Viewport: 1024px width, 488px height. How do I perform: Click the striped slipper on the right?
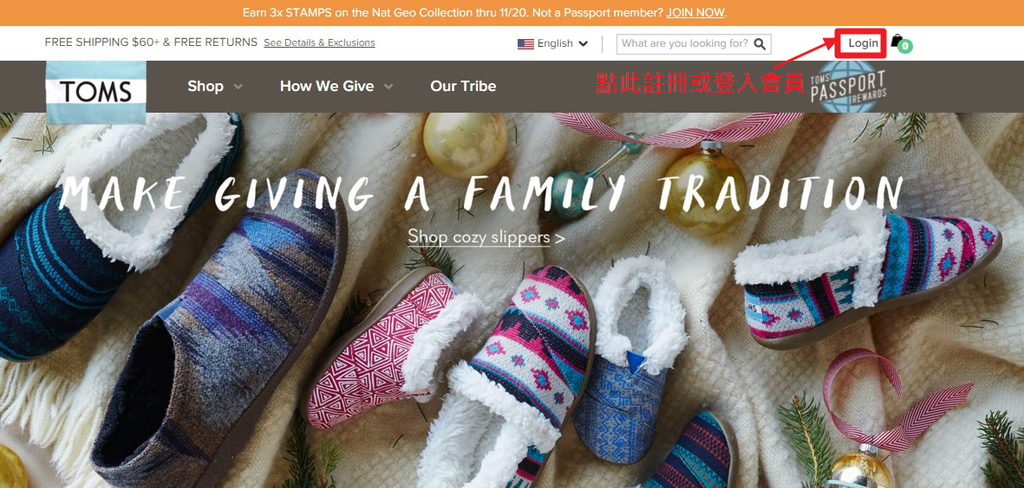[x=866, y=278]
